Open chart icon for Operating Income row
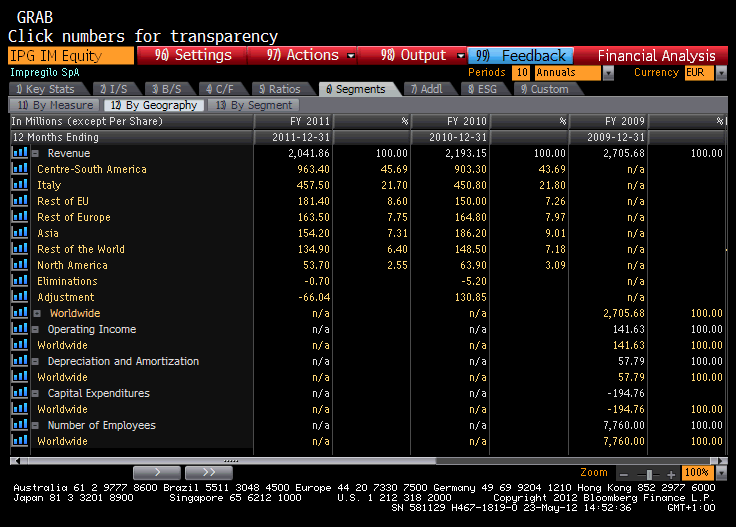Screen dimensions: 736x527 (x=20, y=329)
